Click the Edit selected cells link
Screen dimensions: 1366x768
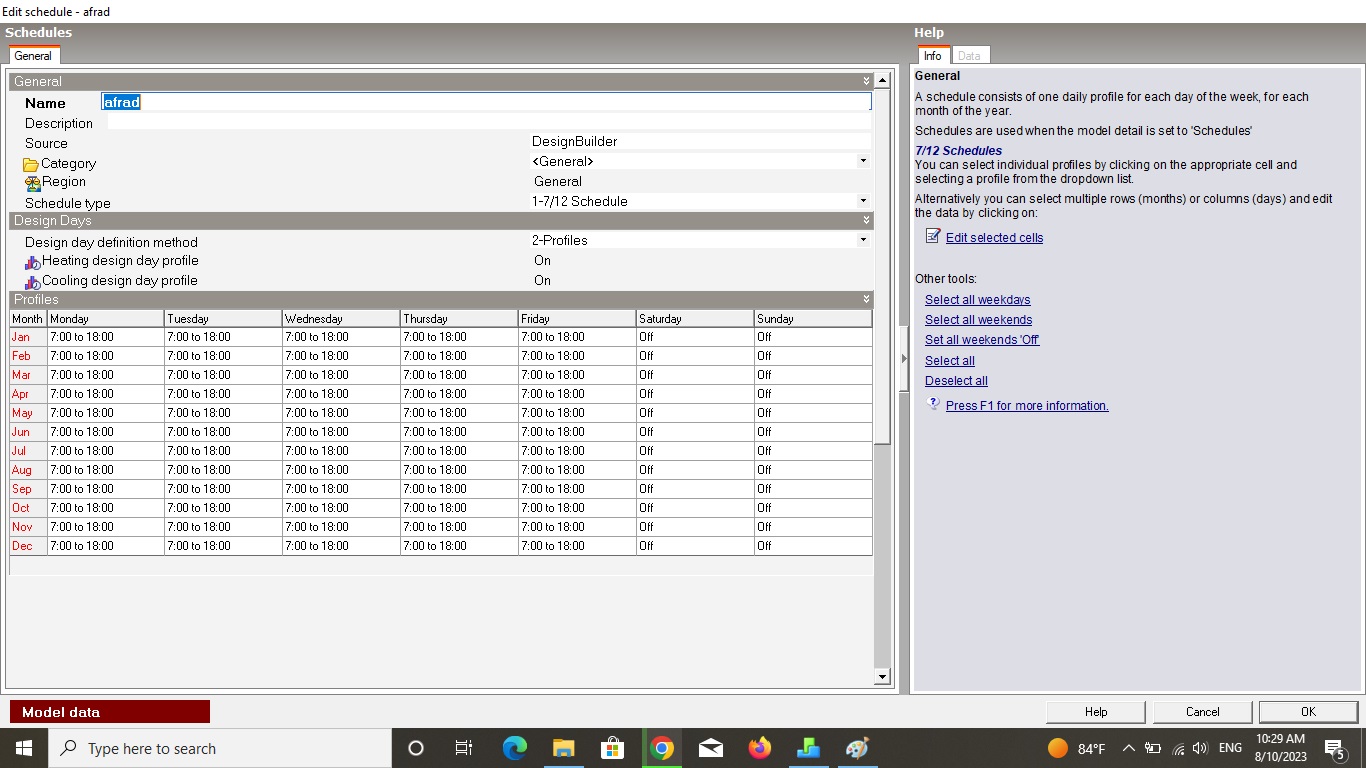tap(994, 238)
